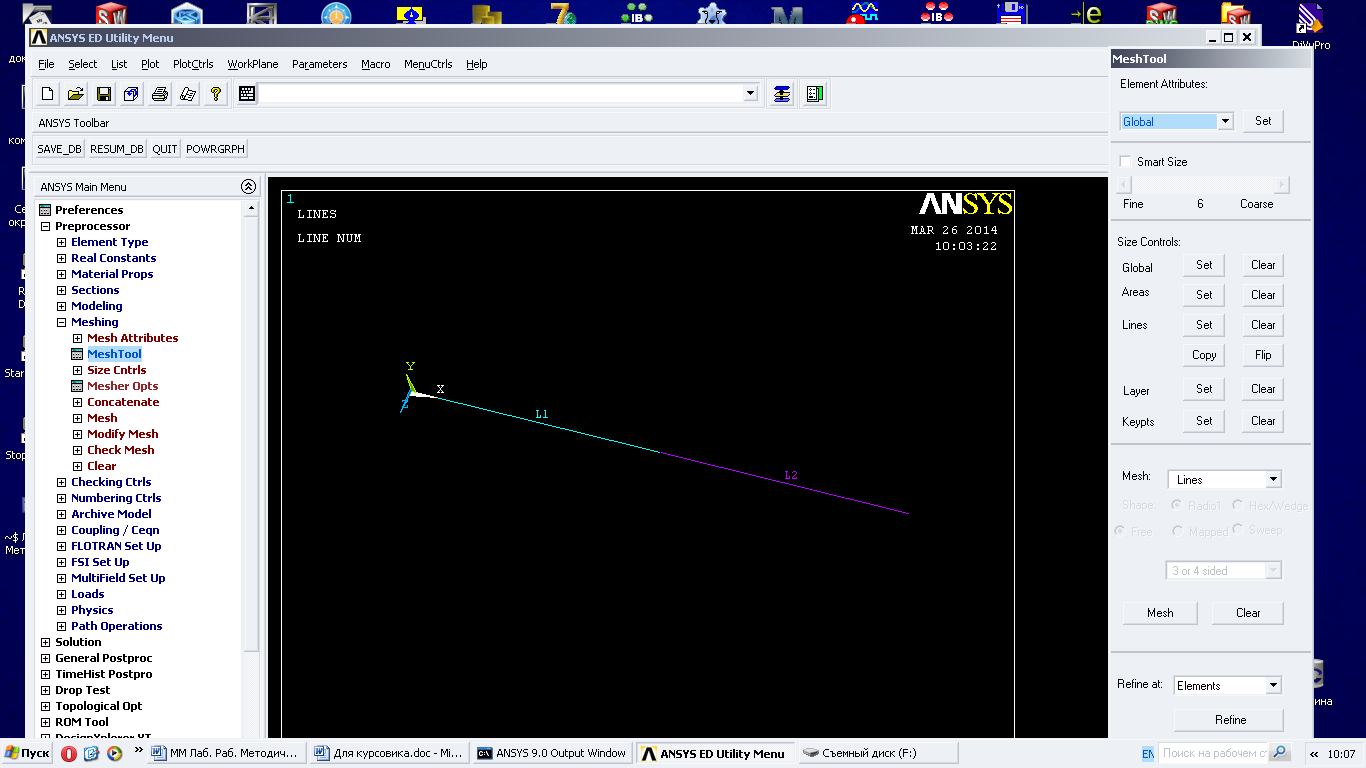Open the File menu

click(x=46, y=64)
